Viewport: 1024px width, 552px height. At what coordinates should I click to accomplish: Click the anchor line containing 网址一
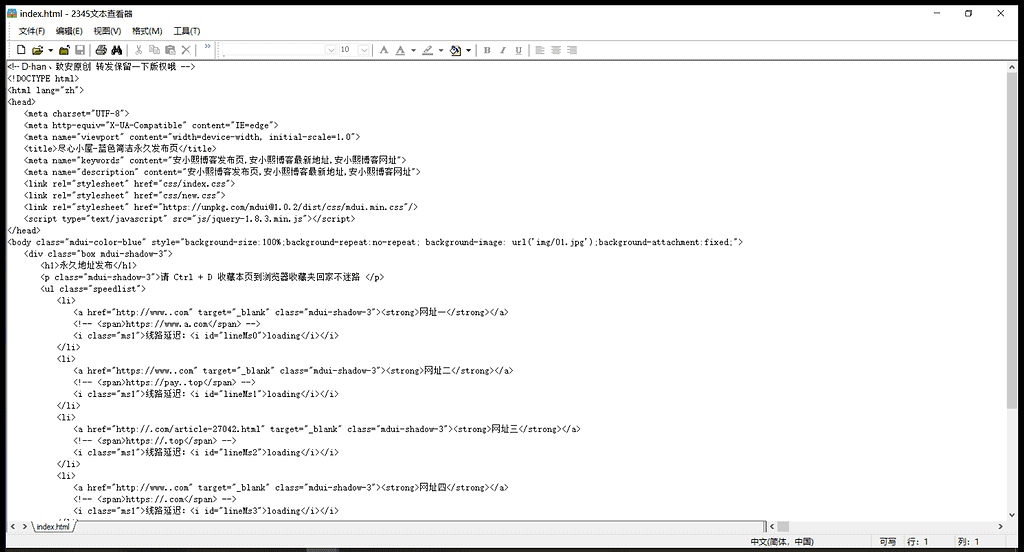coord(291,312)
